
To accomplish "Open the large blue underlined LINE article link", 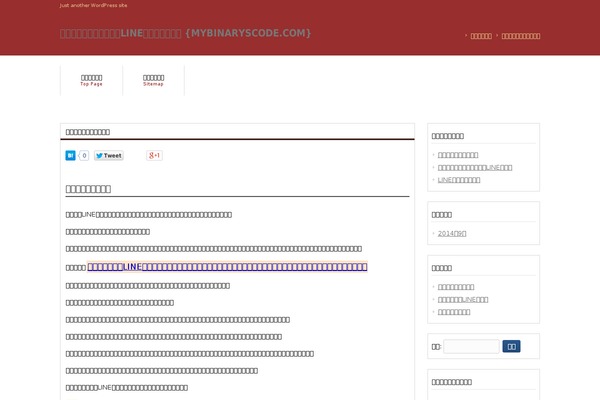I will [227, 267].
